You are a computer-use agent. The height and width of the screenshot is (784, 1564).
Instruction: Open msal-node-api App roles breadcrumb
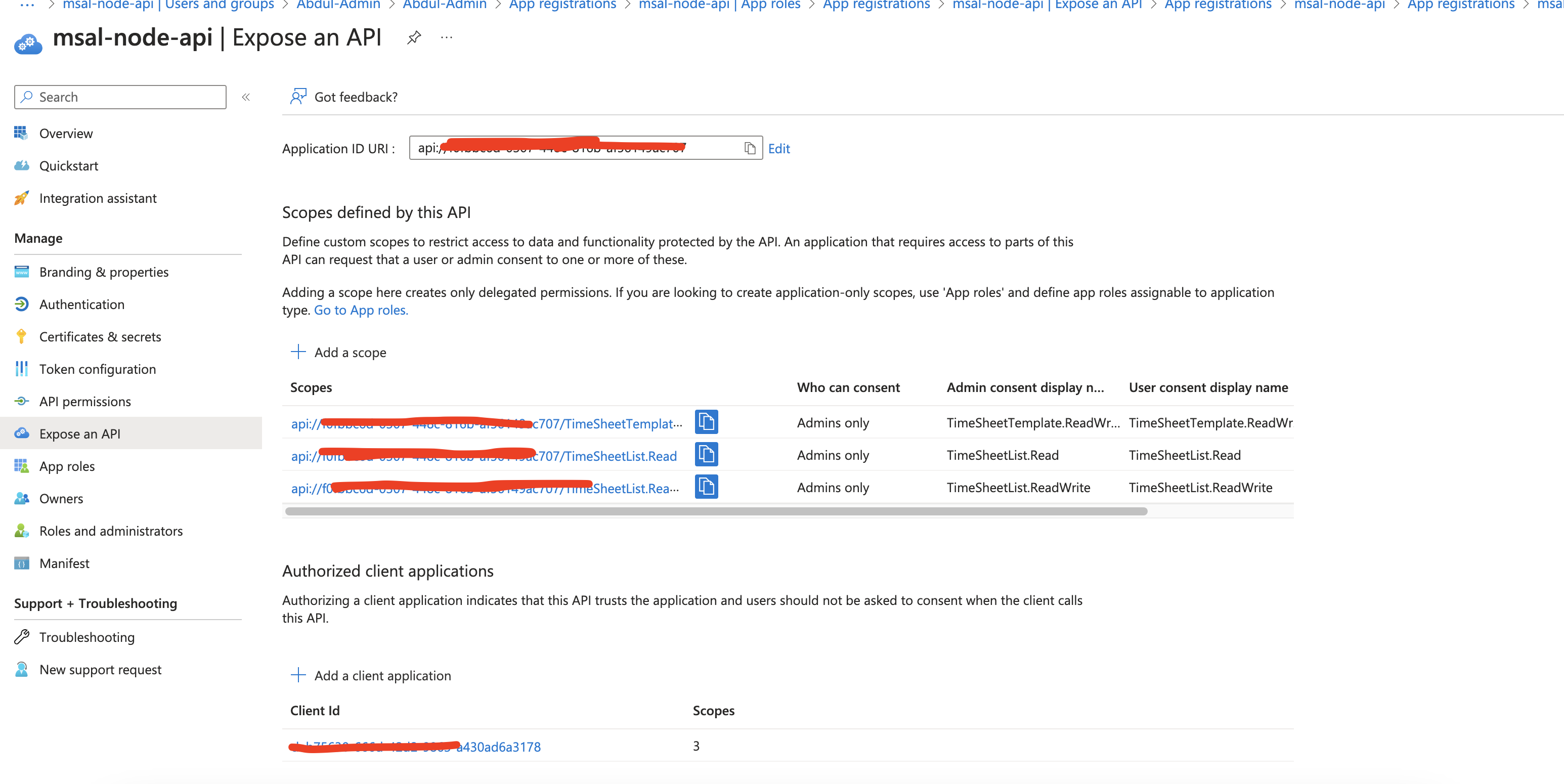pyautogui.click(x=719, y=6)
